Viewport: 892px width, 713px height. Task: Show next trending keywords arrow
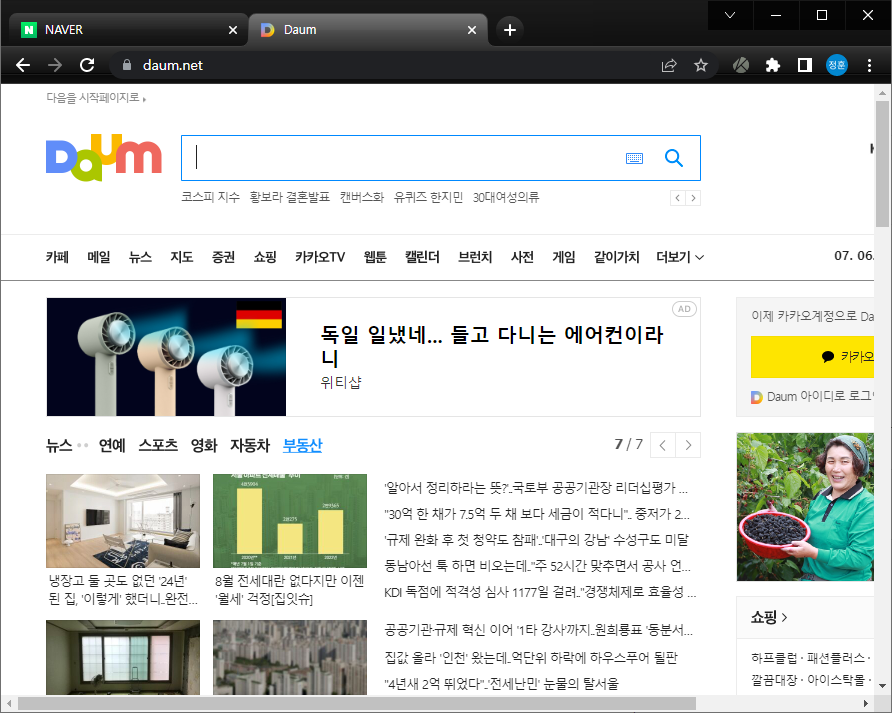point(693,198)
